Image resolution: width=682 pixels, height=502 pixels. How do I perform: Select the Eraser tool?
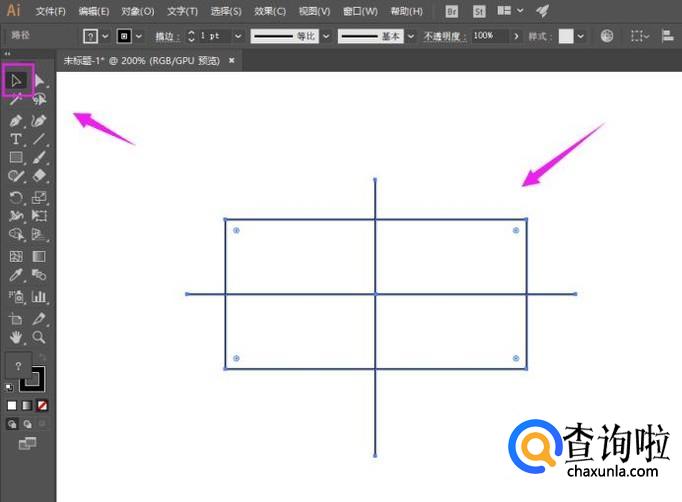(x=39, y=176)
